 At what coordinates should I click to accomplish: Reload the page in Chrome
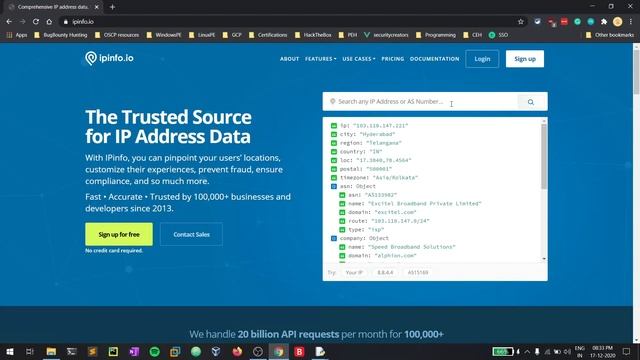(x=36, y=22)
